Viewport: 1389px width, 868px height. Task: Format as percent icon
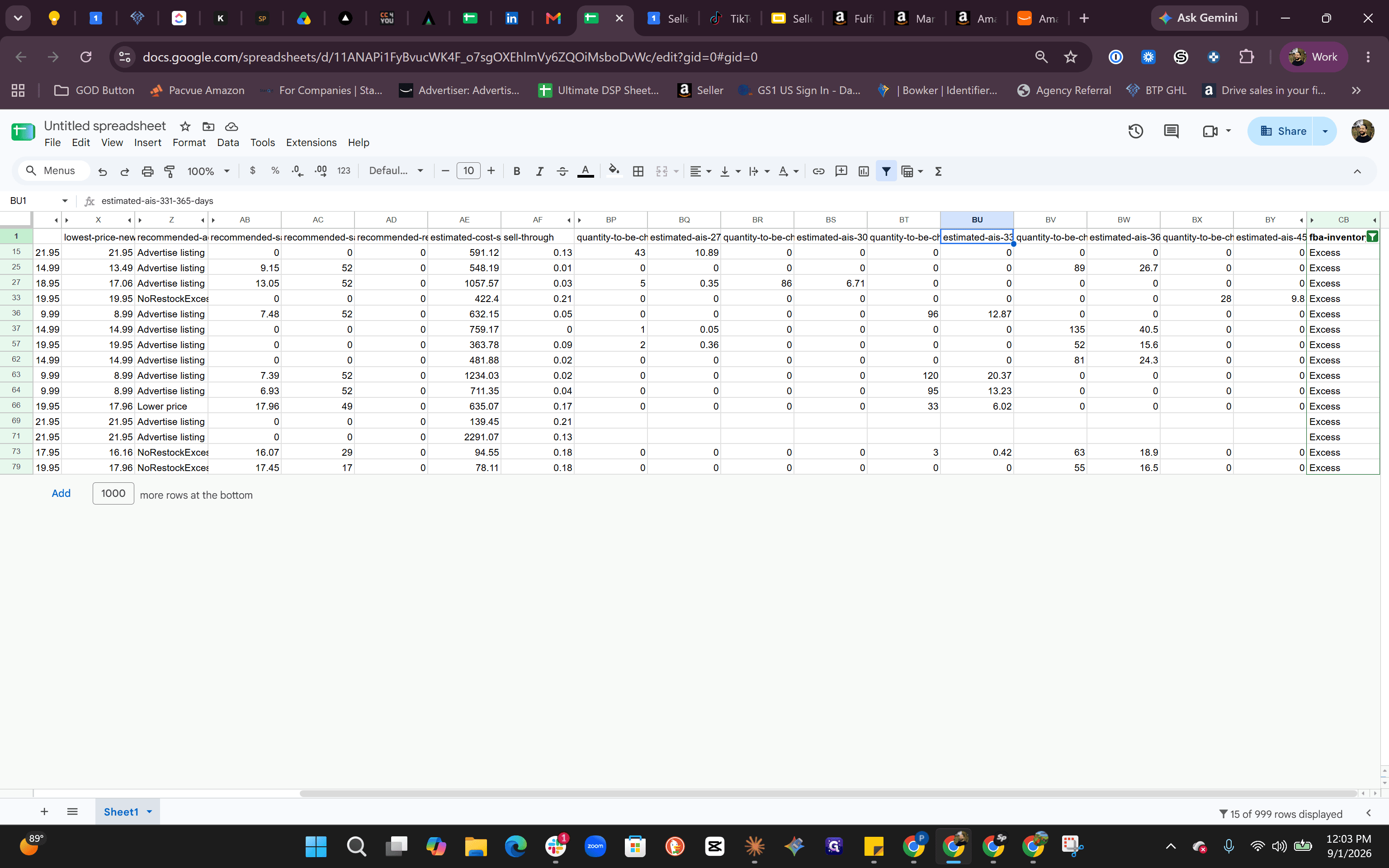point(275,170)
